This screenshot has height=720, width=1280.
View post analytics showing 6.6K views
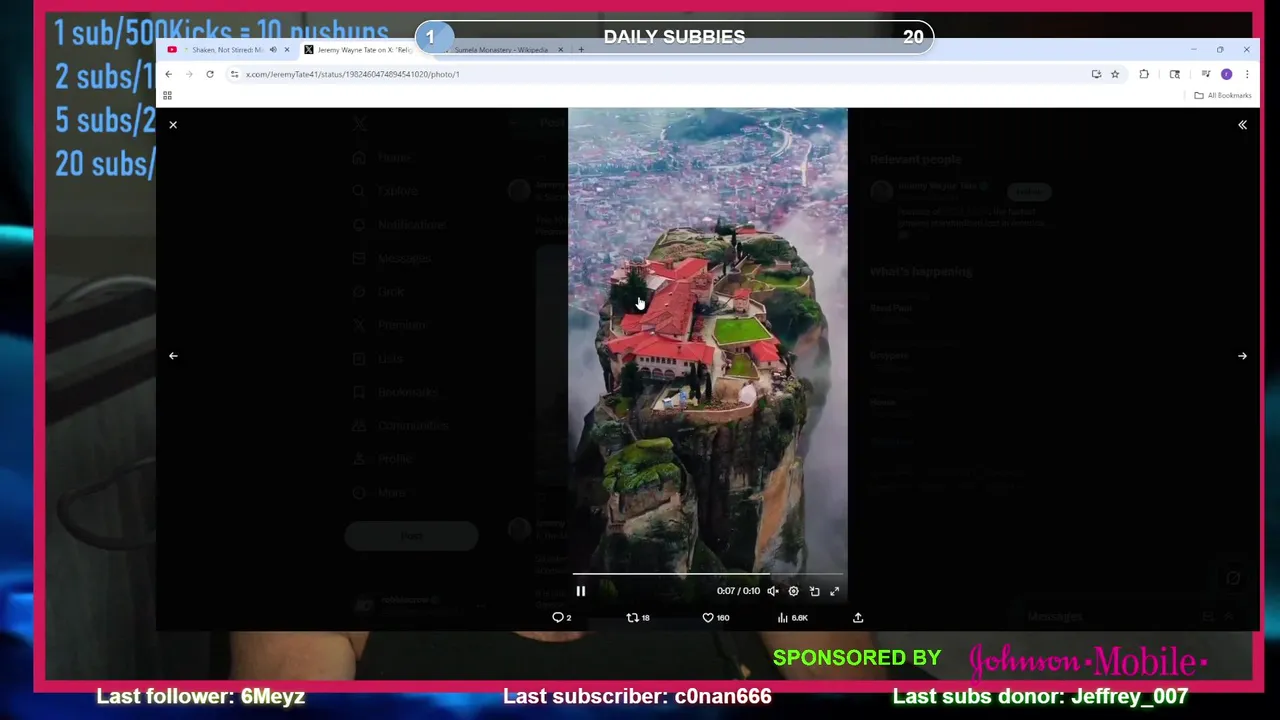pos(792,618)
